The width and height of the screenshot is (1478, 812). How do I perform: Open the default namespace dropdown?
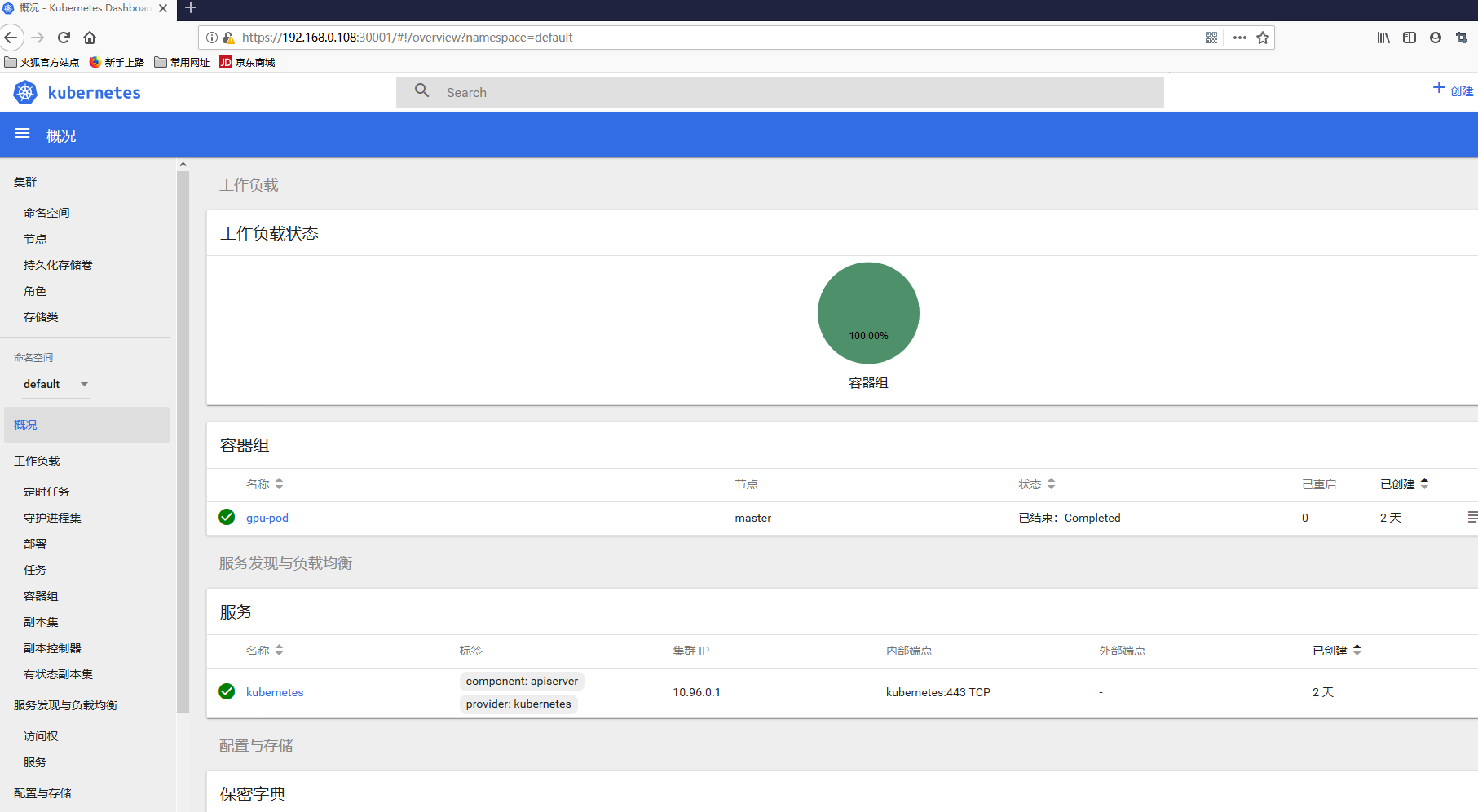[55, 384]
